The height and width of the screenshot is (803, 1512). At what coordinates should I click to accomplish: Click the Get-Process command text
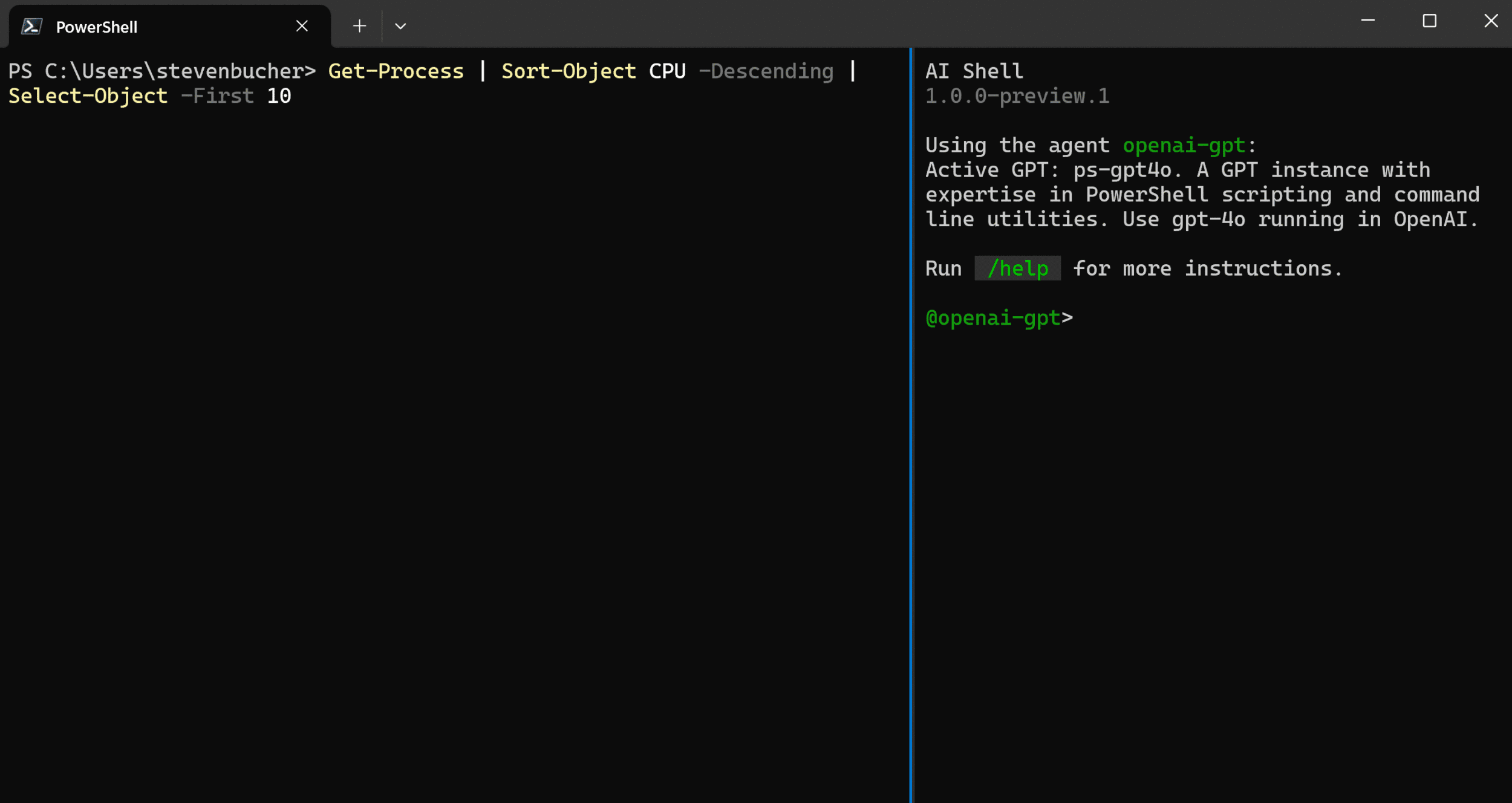(x=396, y=71)
